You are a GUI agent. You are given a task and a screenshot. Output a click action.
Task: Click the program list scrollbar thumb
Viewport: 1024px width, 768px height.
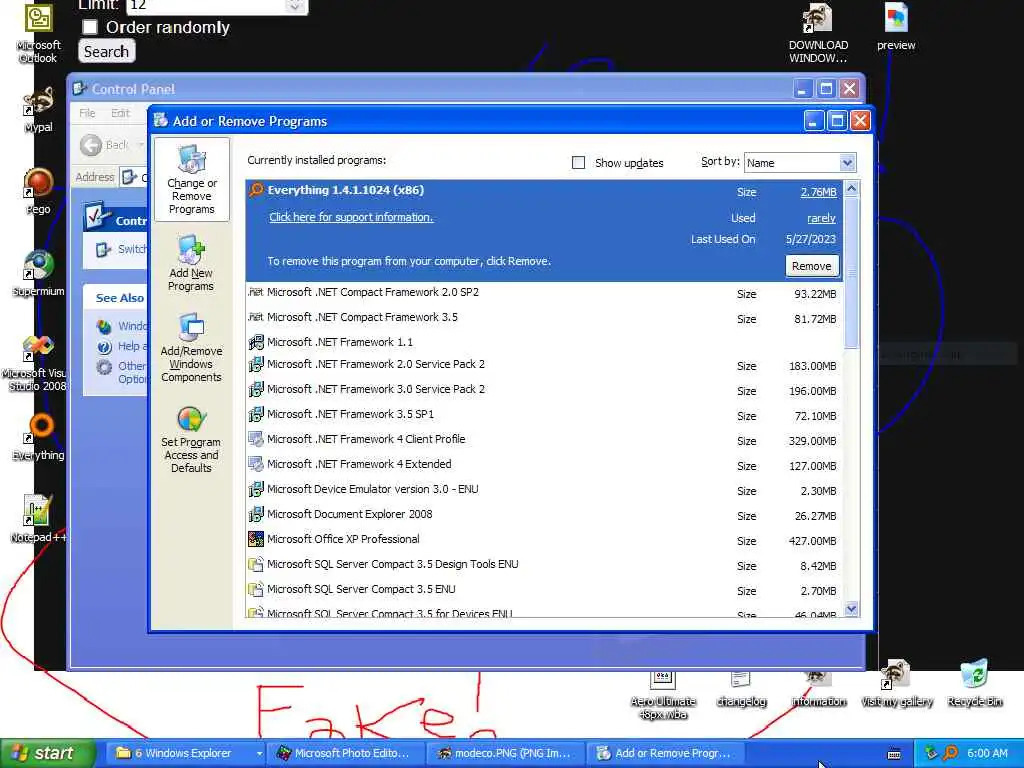click(851, 274)
